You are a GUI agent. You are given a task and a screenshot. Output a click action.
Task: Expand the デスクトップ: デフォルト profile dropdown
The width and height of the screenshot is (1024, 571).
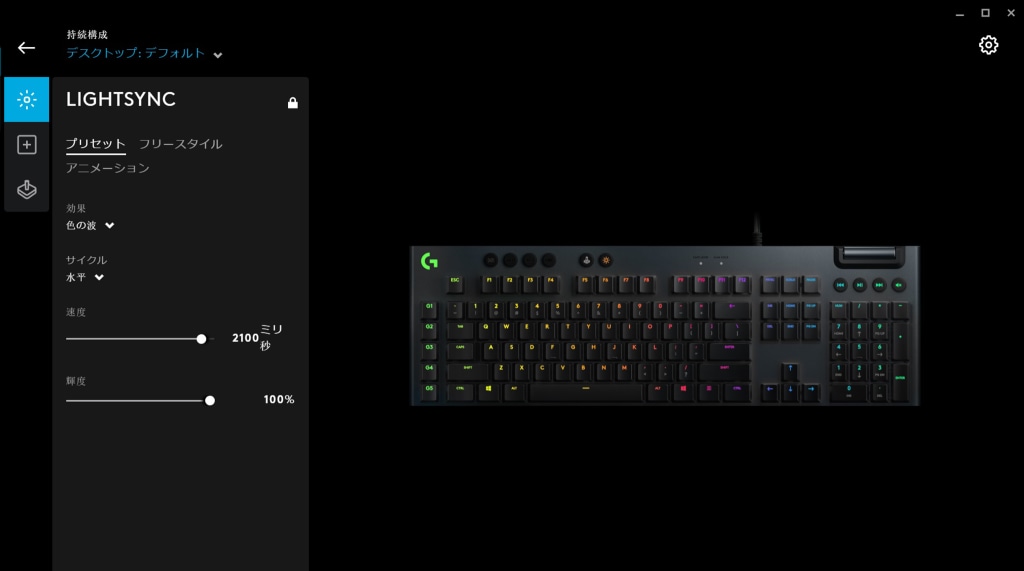[x=144, y=54]
